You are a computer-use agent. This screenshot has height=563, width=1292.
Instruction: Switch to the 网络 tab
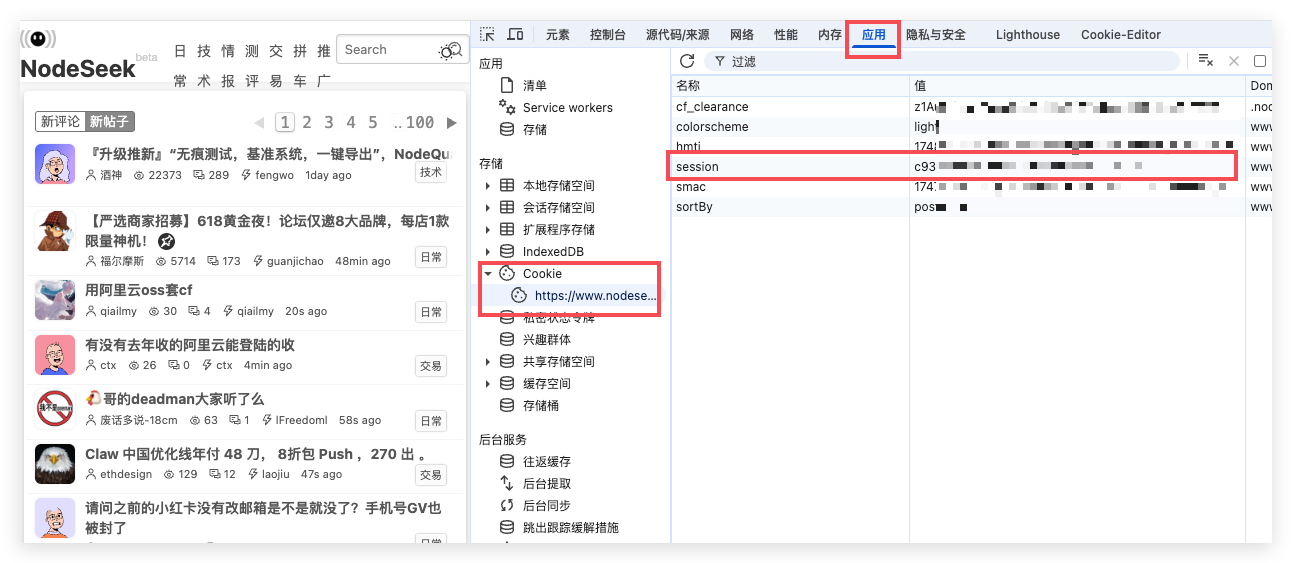click(742, 35)
